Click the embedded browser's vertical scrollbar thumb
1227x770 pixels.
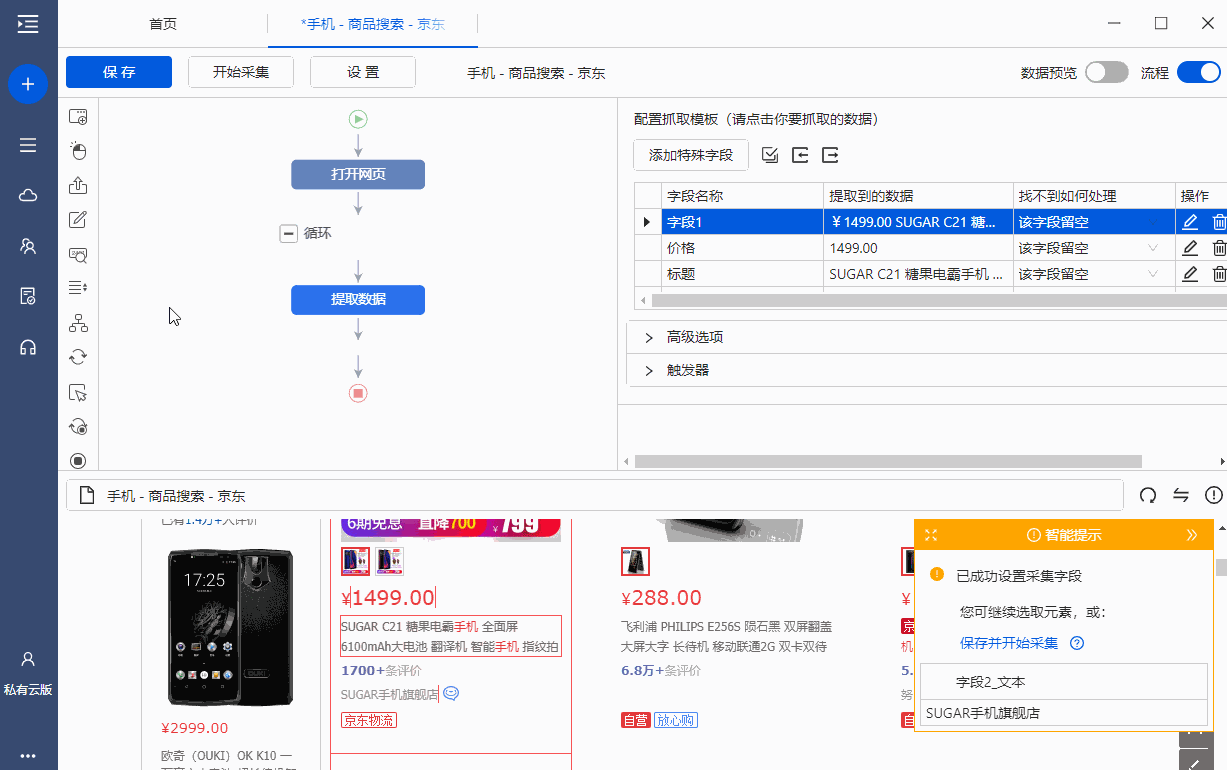pyautogui.click(x=1221, y=568)
